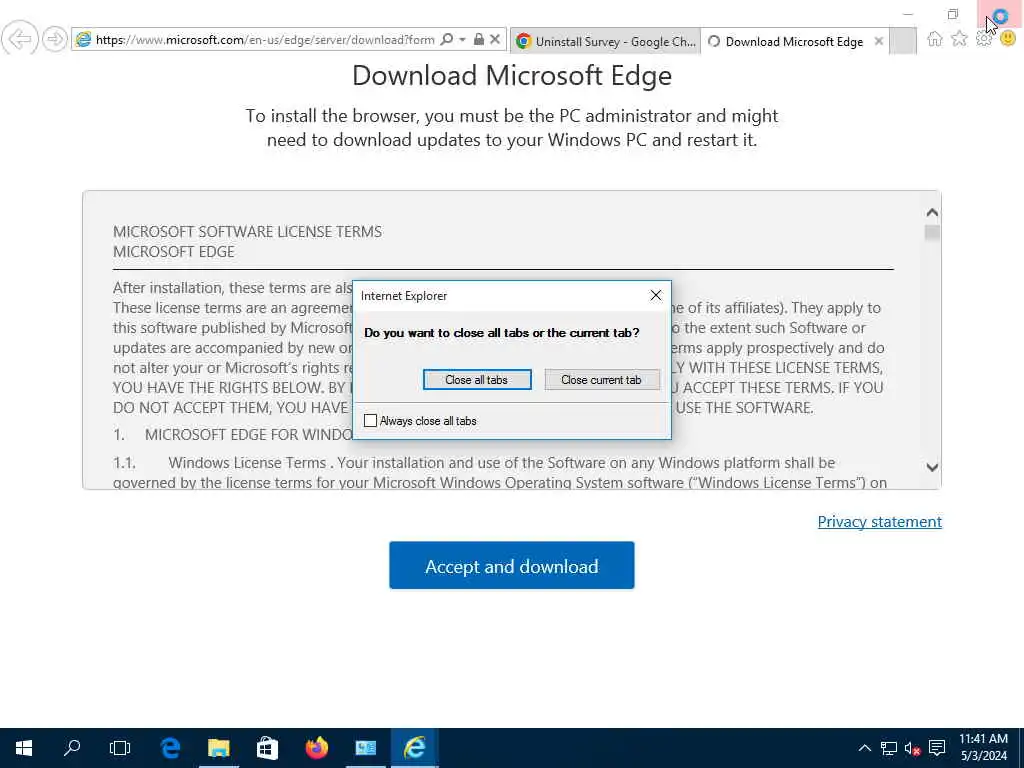Image resolution: width=1024 pixels, height=768 pixels.
Task: Click the browser Forward arrow button
Action: pos(55,39)
